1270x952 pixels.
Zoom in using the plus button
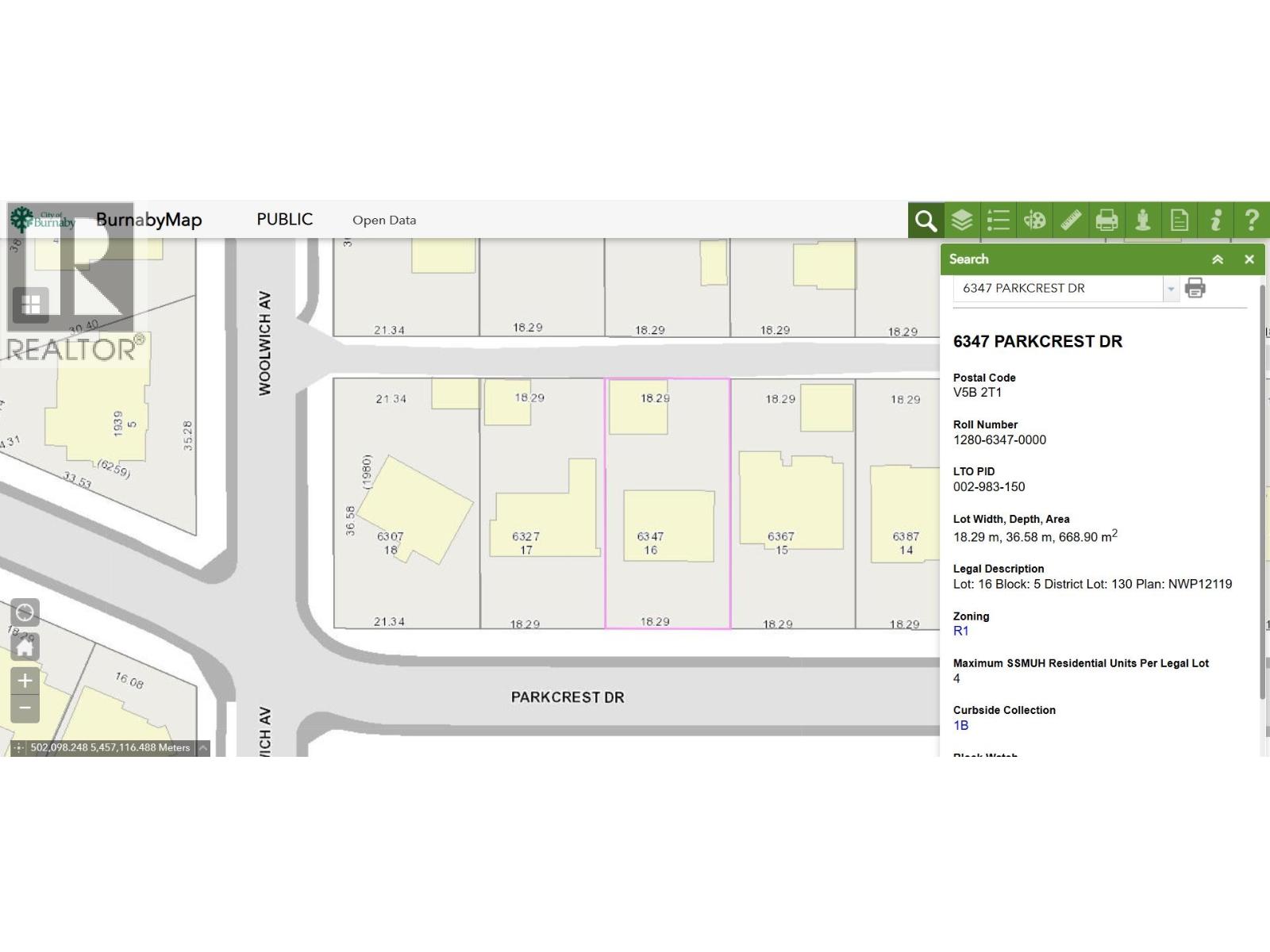point(25,680)
